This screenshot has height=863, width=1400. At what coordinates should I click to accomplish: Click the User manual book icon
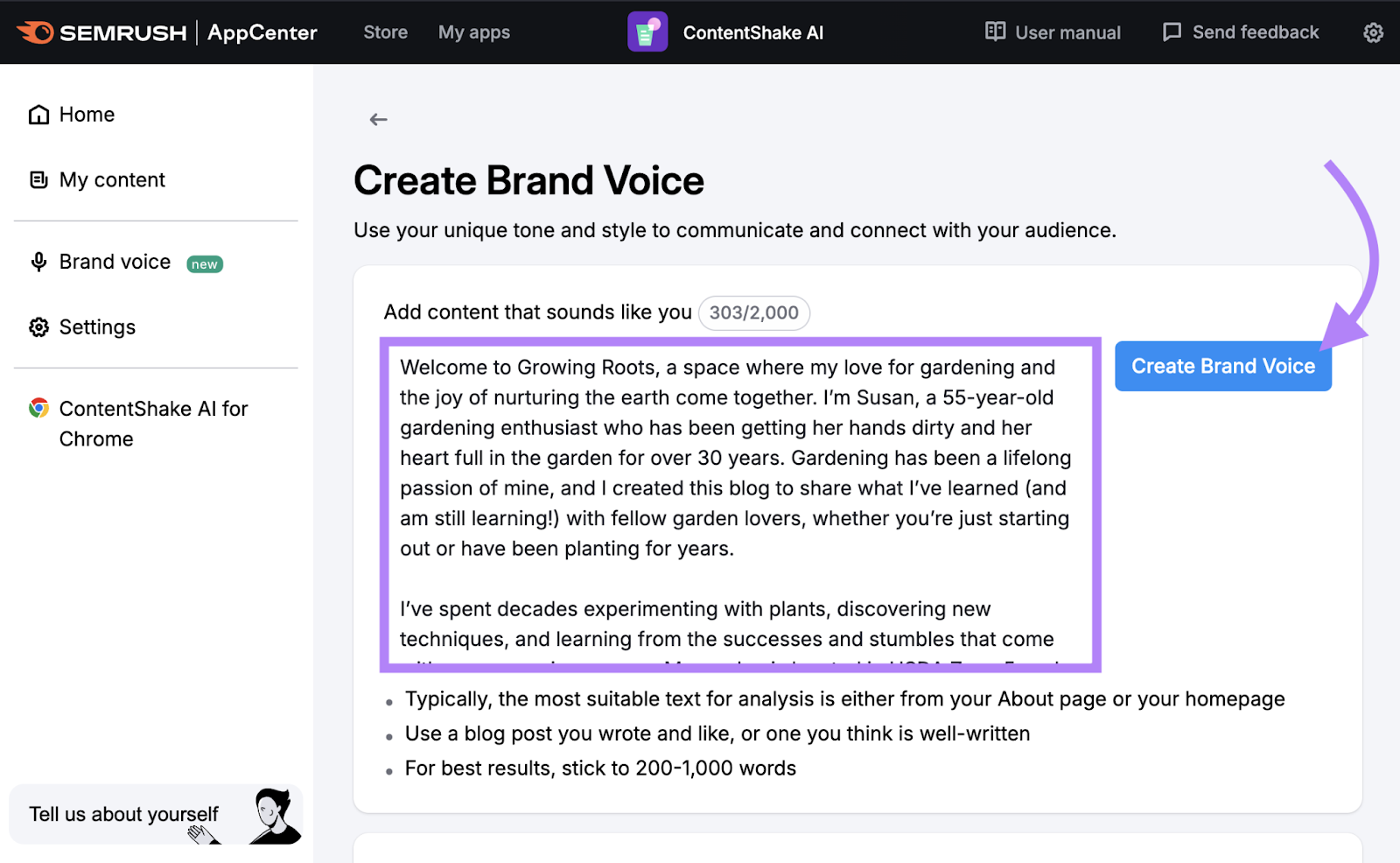click(995, 32)
